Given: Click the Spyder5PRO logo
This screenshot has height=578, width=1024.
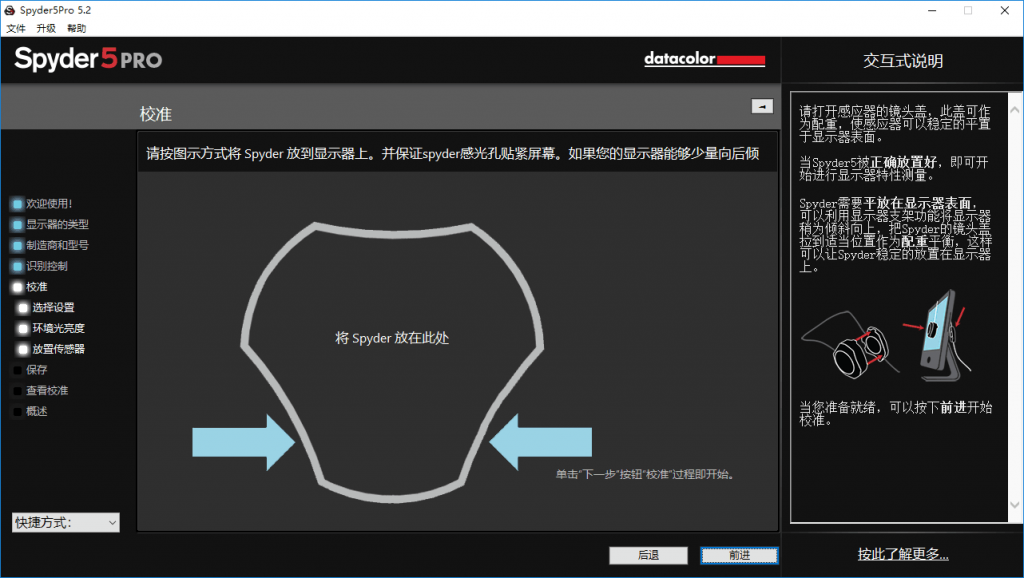Looking at the screenshot, I should point(88,59).
